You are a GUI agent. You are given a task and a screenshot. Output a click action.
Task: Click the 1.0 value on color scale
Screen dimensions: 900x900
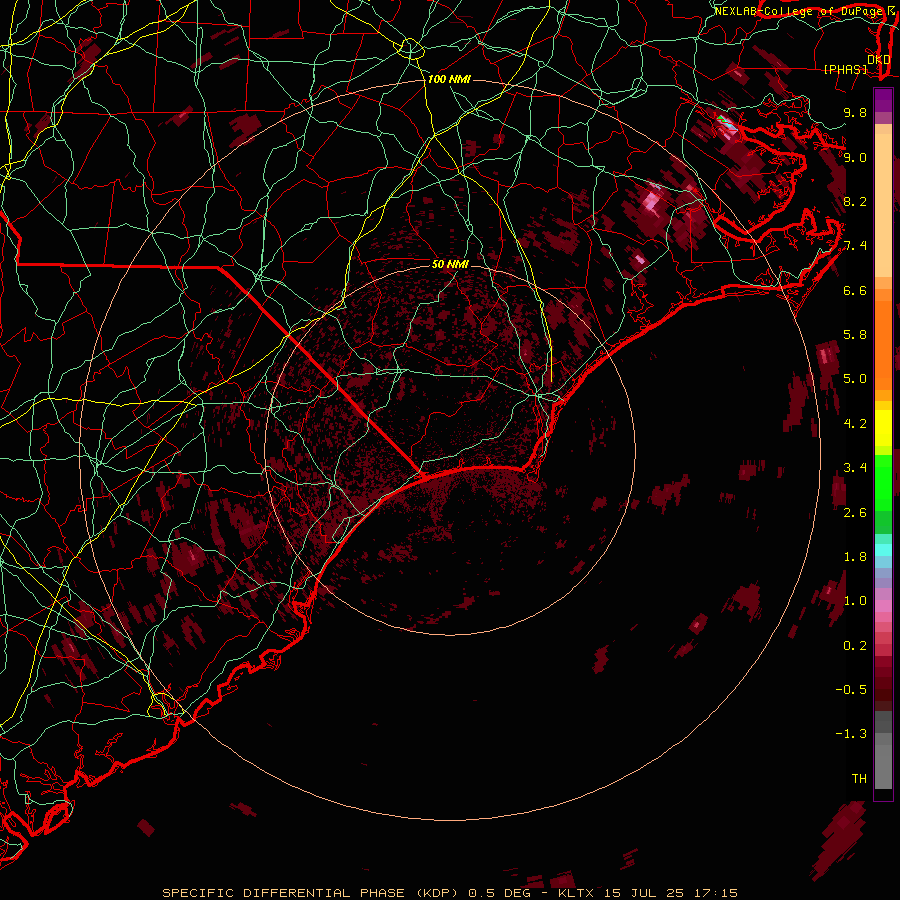(855, 601)
